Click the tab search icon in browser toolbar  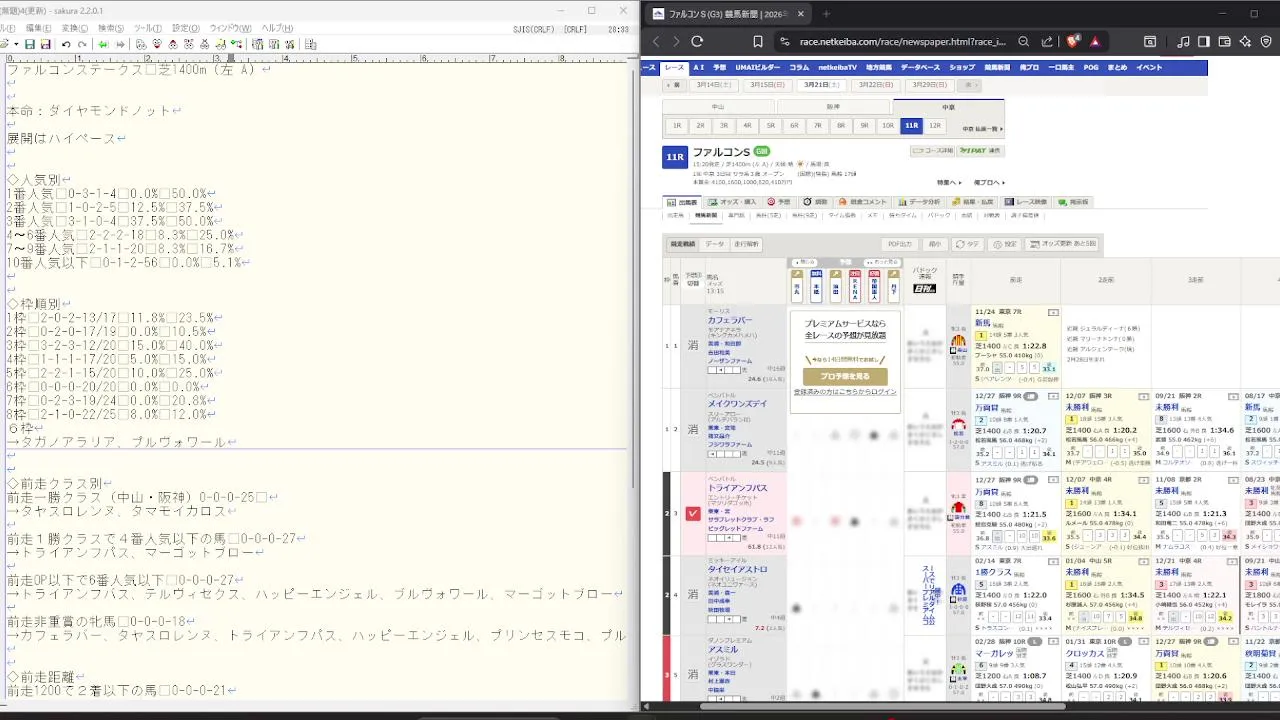point(1150,41)
